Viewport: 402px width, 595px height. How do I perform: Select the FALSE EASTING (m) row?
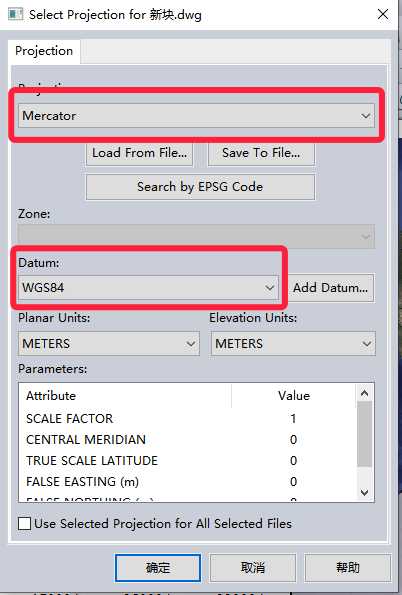click(x=188, y=482)
